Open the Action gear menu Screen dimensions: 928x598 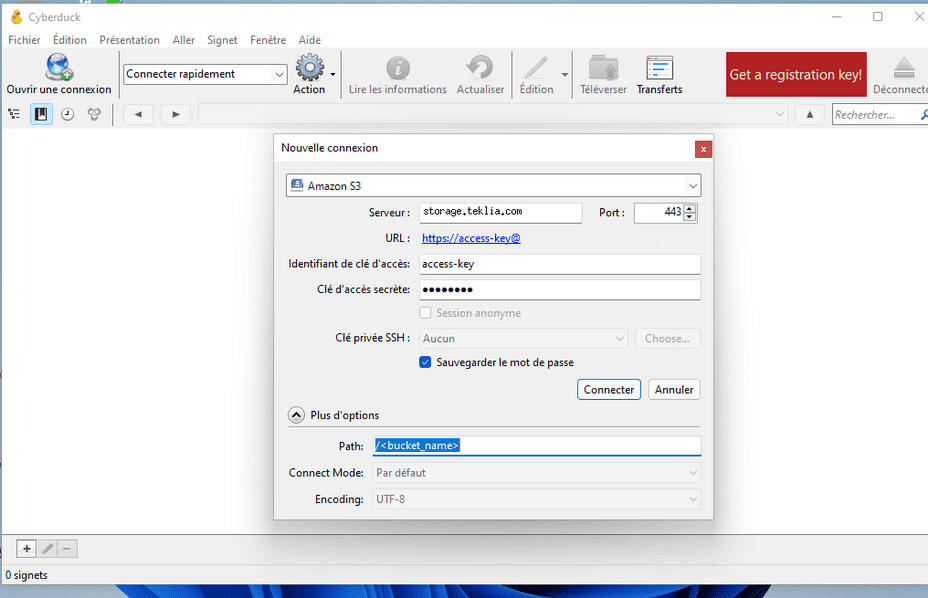310,67
